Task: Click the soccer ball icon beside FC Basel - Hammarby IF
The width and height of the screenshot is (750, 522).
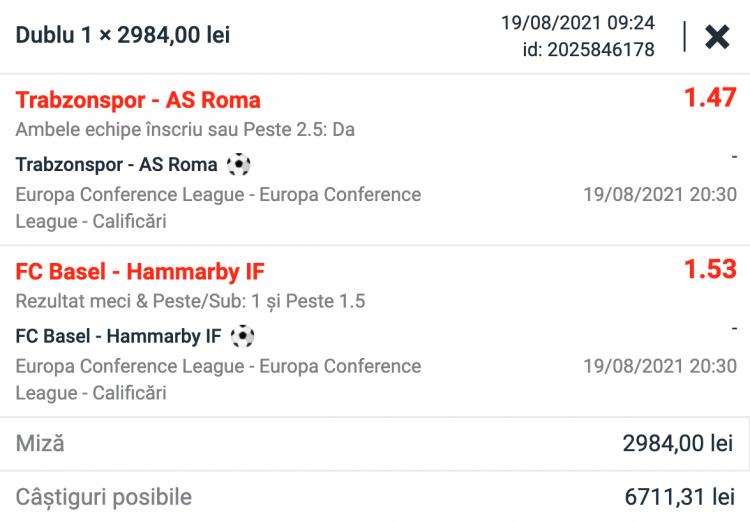Action: click(x=242, y=336)
